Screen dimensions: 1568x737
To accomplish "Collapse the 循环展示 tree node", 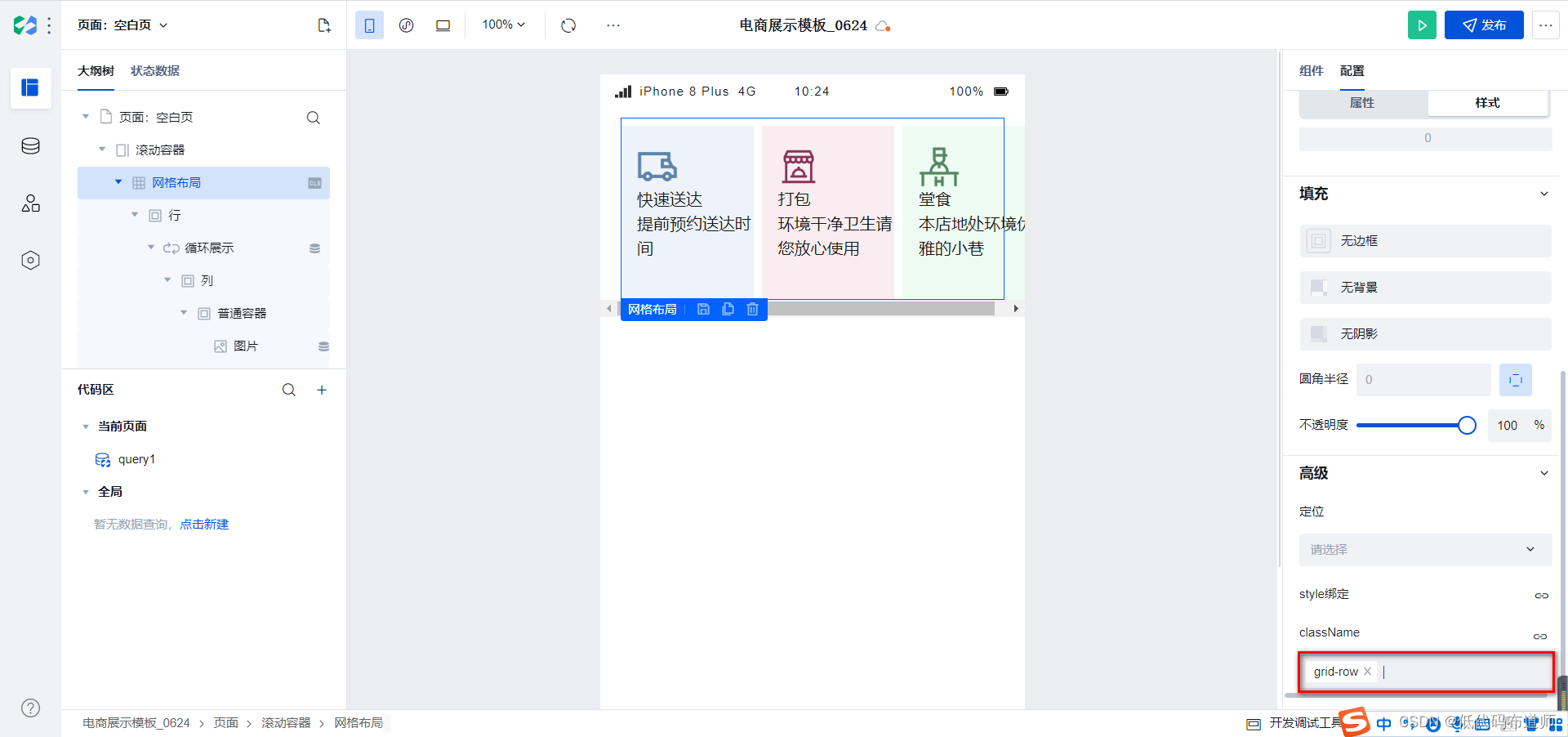I will tap(151, 248).
